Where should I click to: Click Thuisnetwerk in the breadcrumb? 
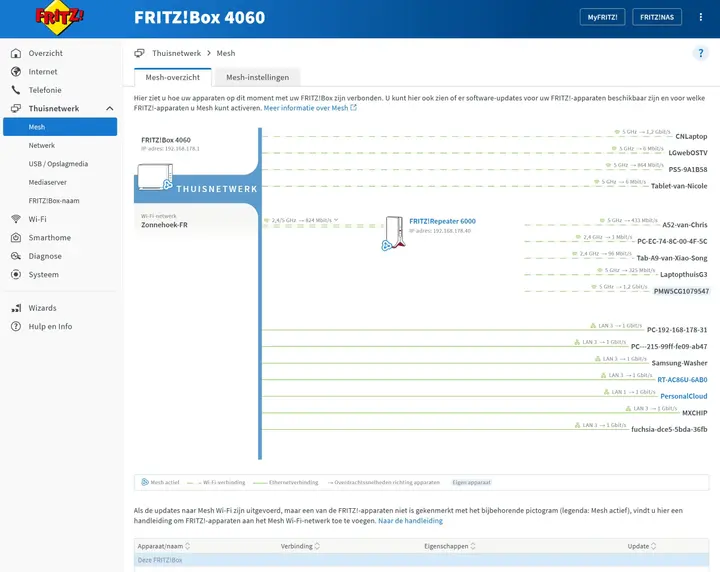pos(176,53)
